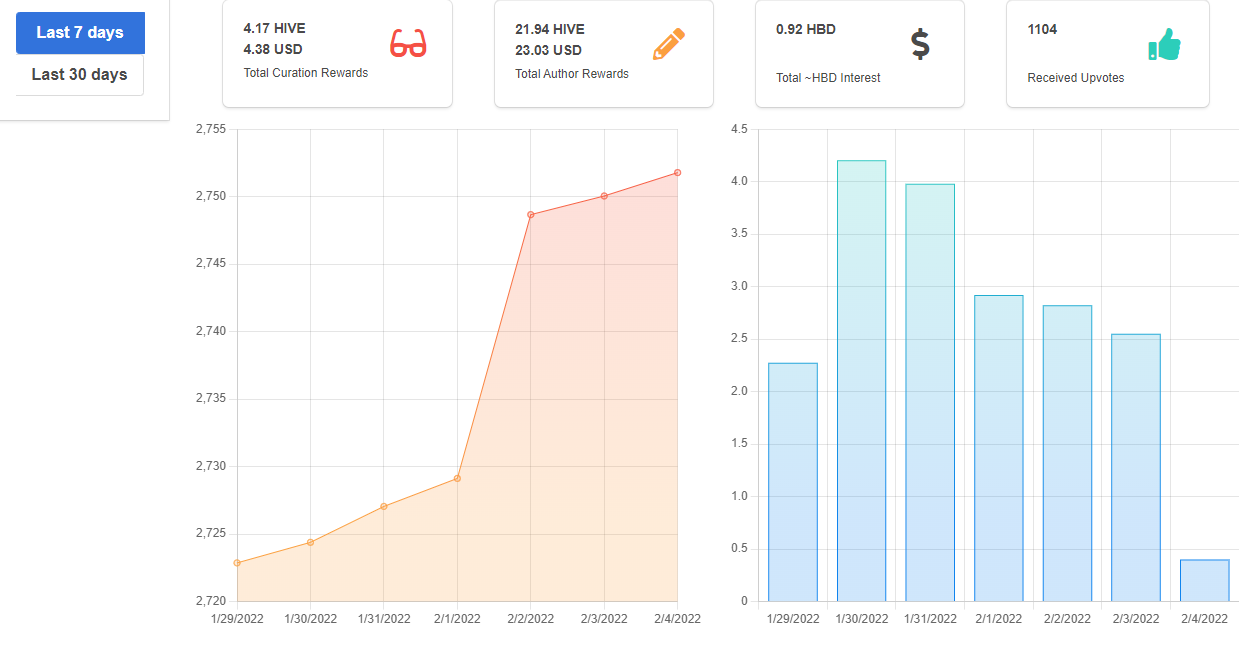Image resolution: width=1260 pixels, height=657 pixels.
Task: Click the pencil author rewards icon
Action: click(x=669, y=44)
